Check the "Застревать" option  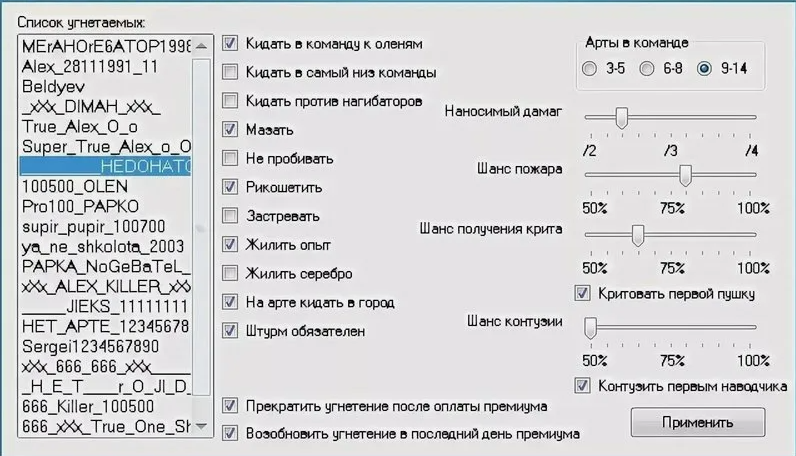(230, 216)
